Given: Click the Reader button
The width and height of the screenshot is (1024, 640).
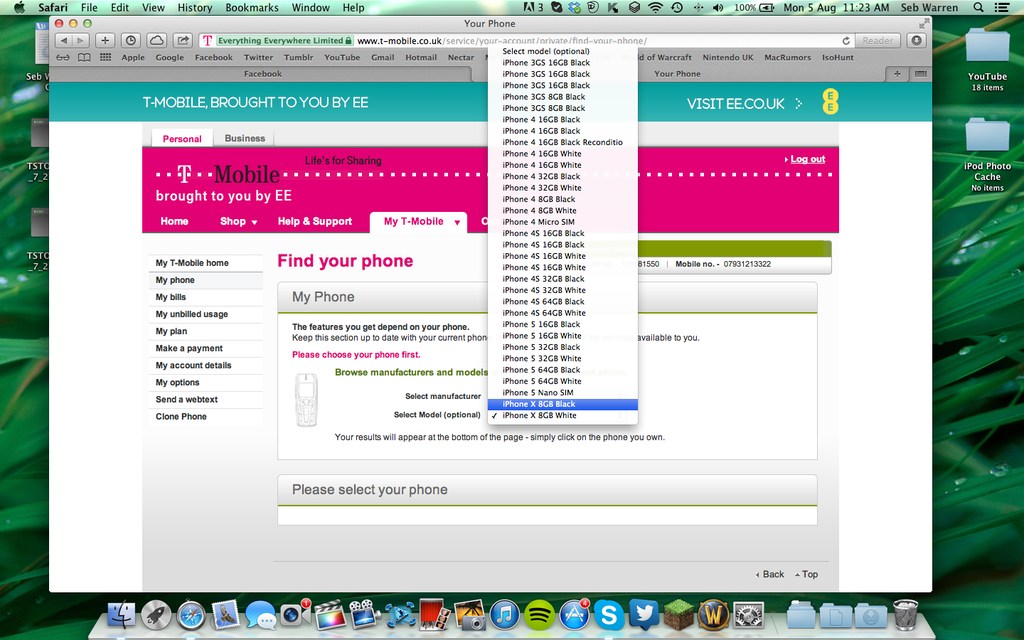Looking at the screenshot, I should click(x=877, y=40).
